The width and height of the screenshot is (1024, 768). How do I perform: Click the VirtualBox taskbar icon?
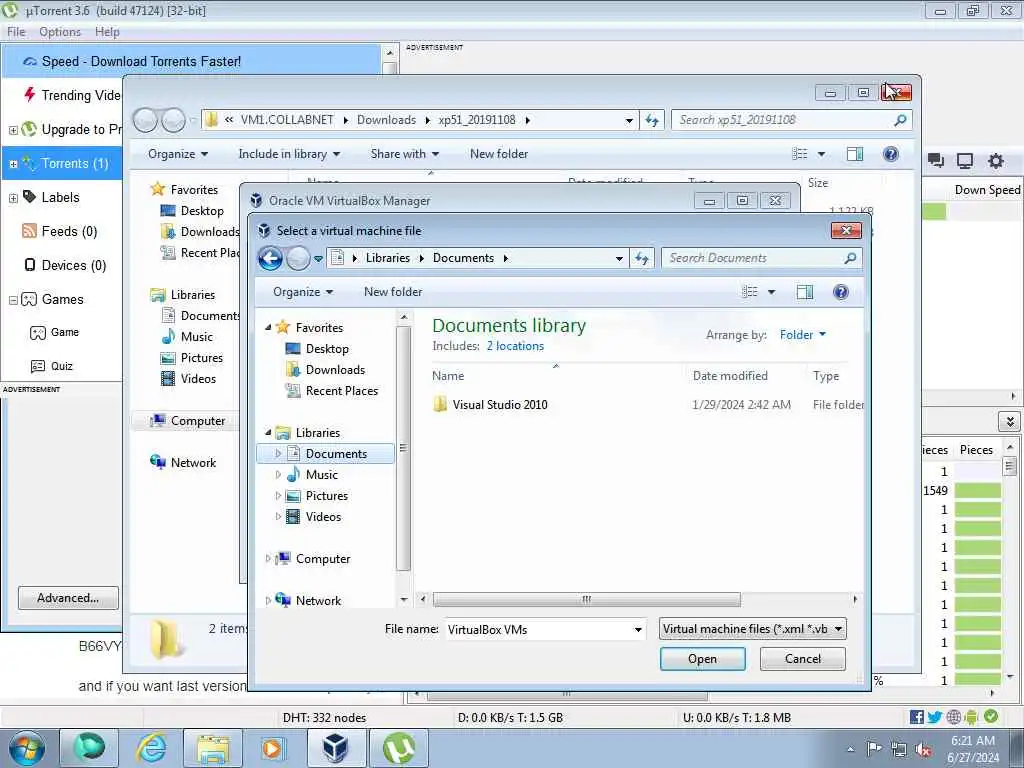(x=336, y=748)
